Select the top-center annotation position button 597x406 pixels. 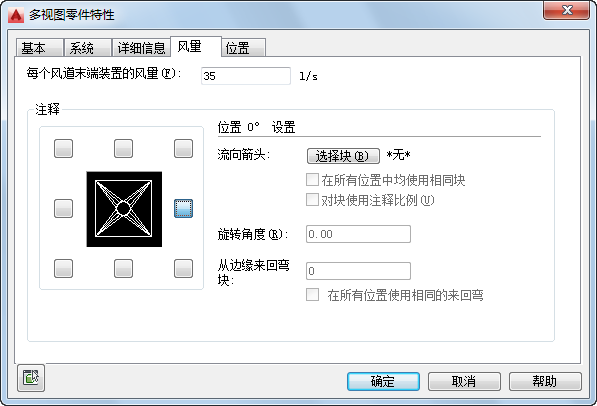123,148
